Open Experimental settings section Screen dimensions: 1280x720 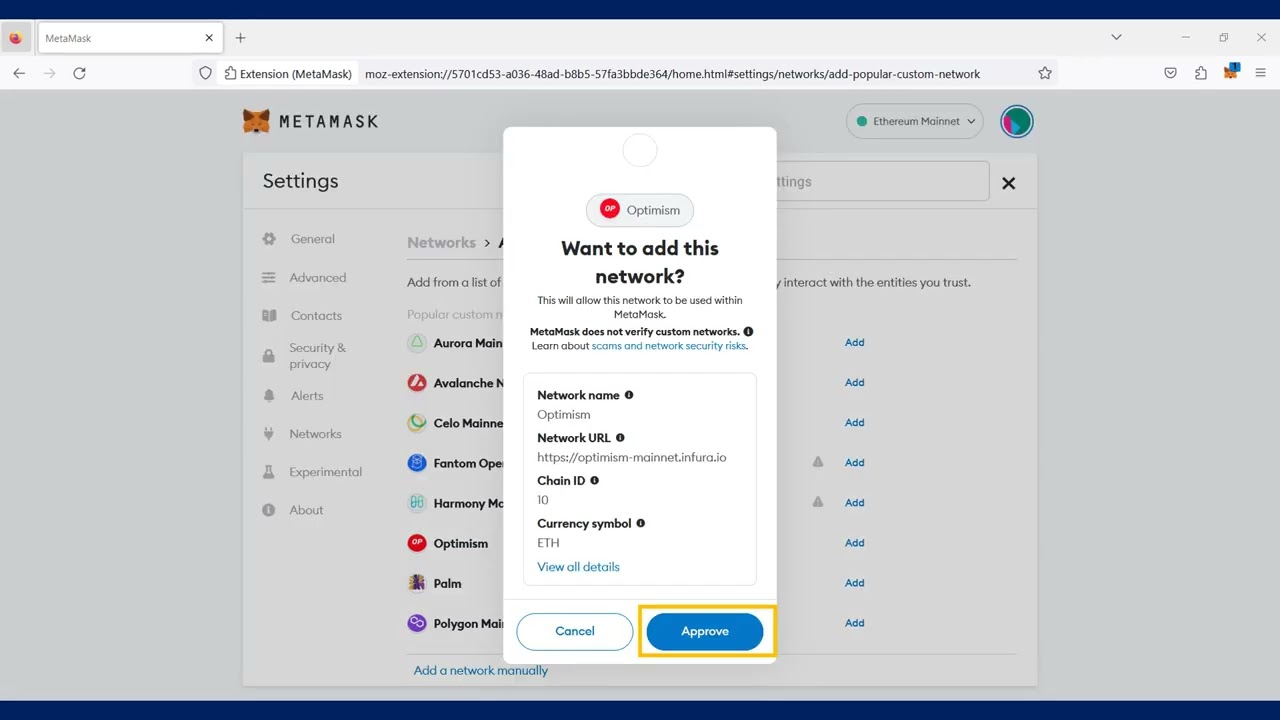326,472
